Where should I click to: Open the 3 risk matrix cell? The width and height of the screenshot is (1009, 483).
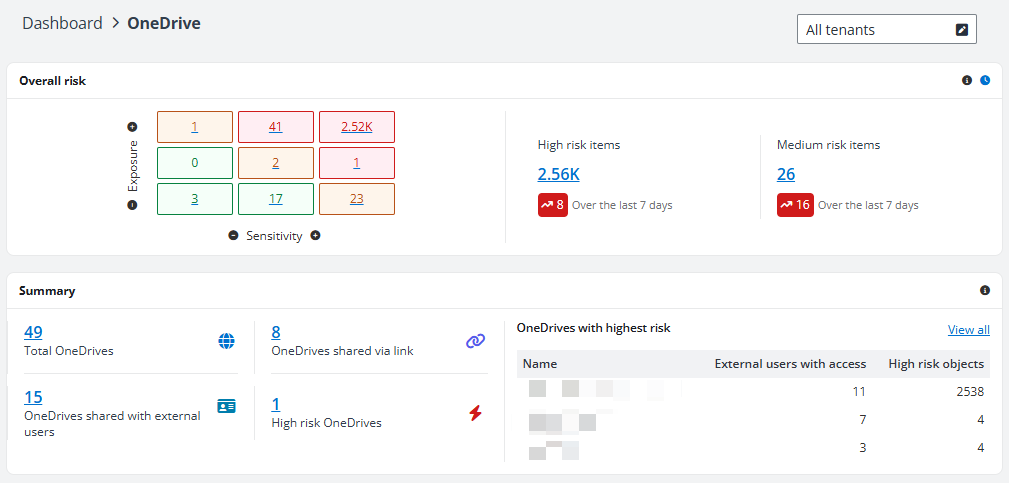194,199
